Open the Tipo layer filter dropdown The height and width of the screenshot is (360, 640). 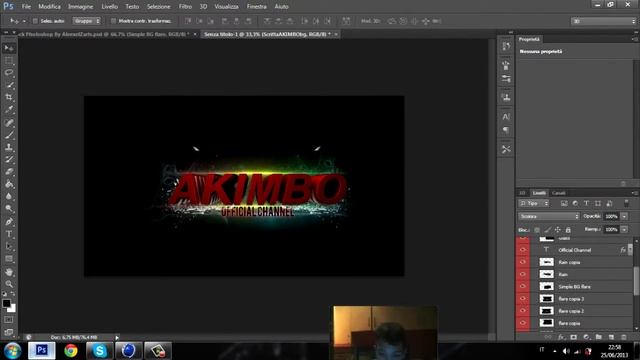pyautogui.click(x=534, y=203)
